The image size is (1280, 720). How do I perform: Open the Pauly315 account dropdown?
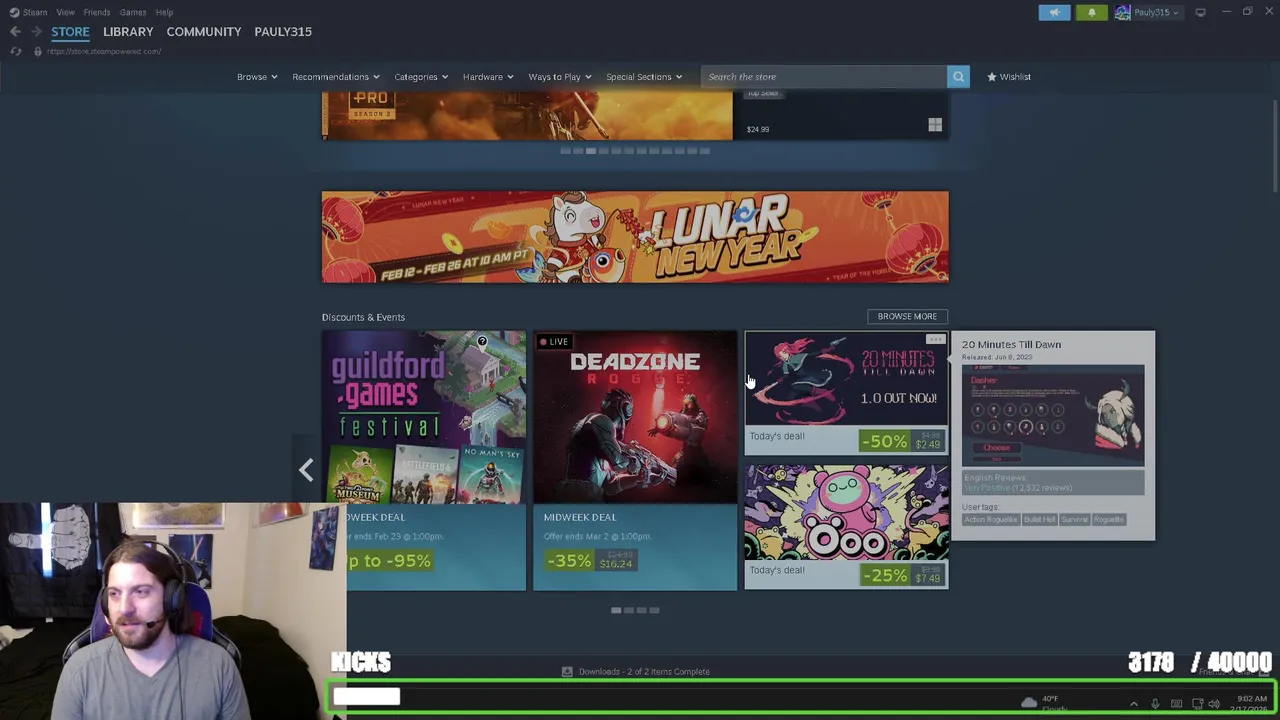[1156, 12]
